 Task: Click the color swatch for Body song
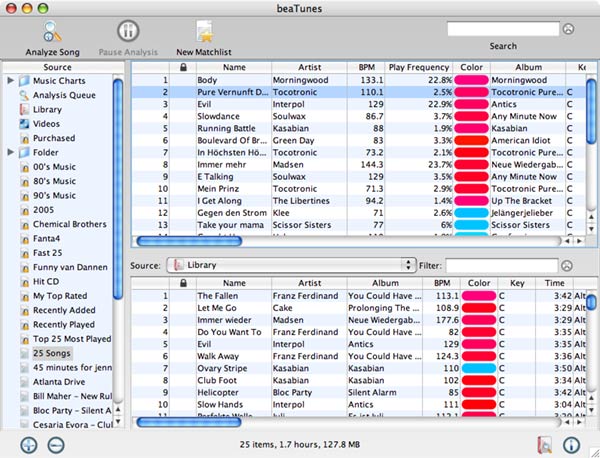coord(472,80)
